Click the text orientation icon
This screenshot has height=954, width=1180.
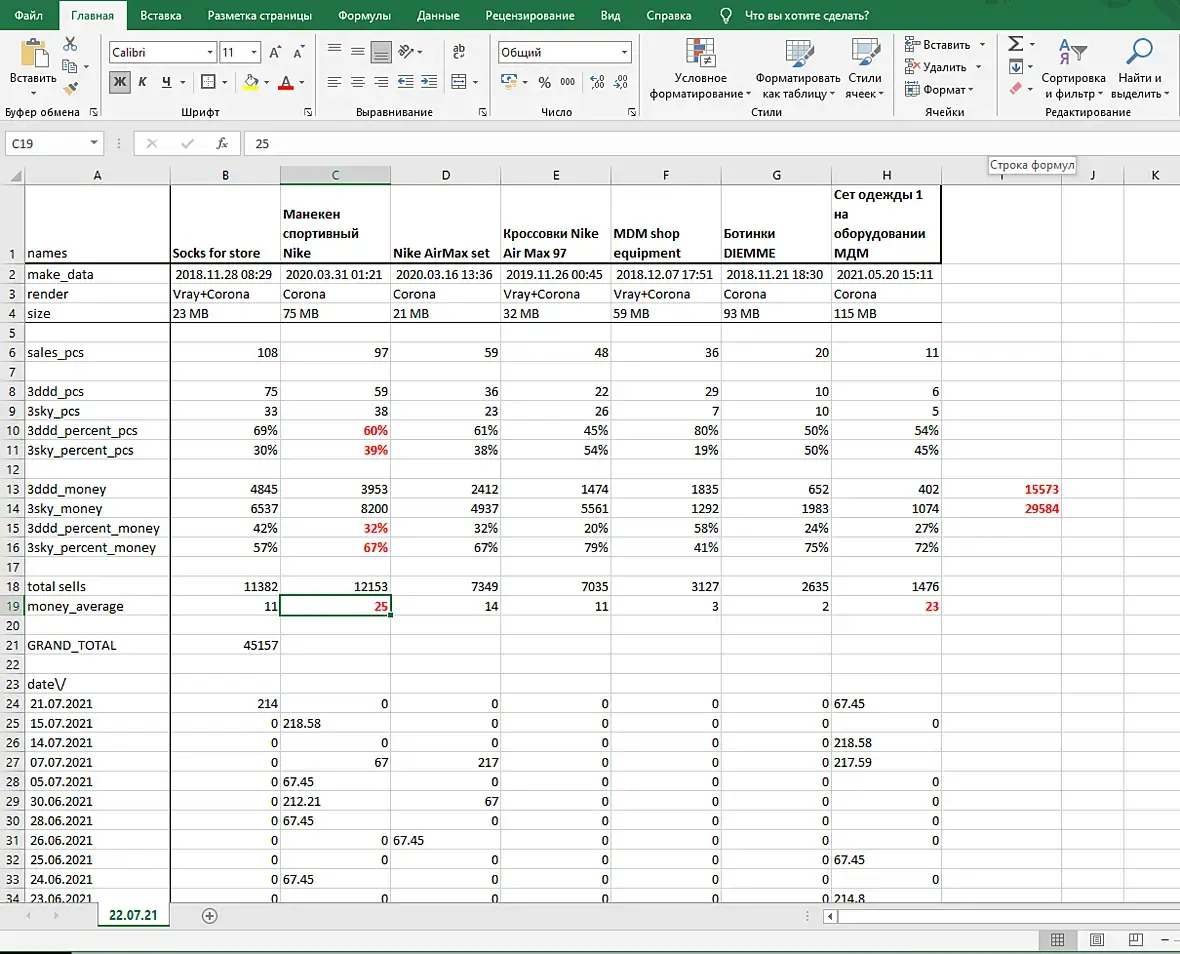406,51
